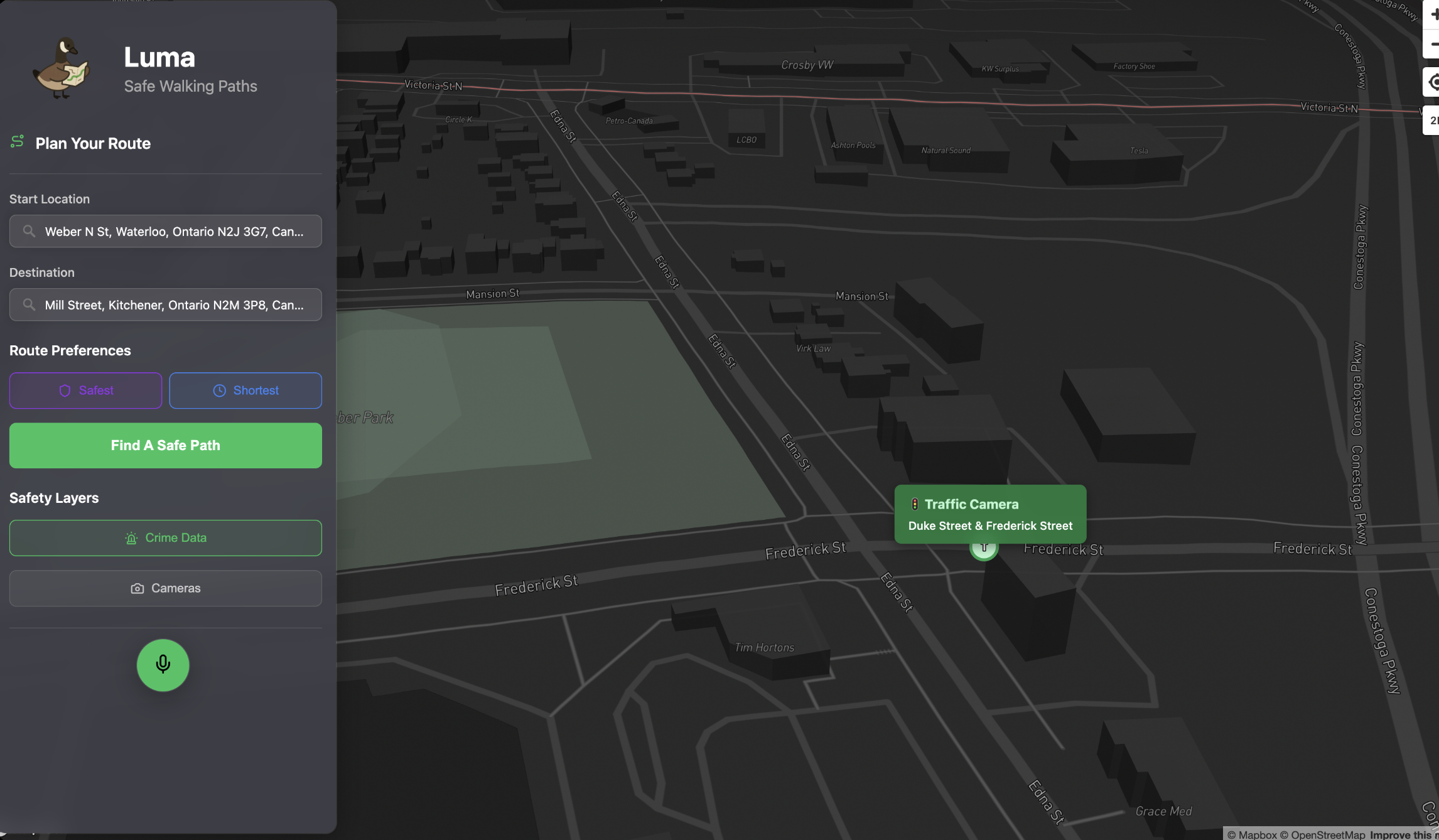Click the Start Location input field

[x=174, y=232]
